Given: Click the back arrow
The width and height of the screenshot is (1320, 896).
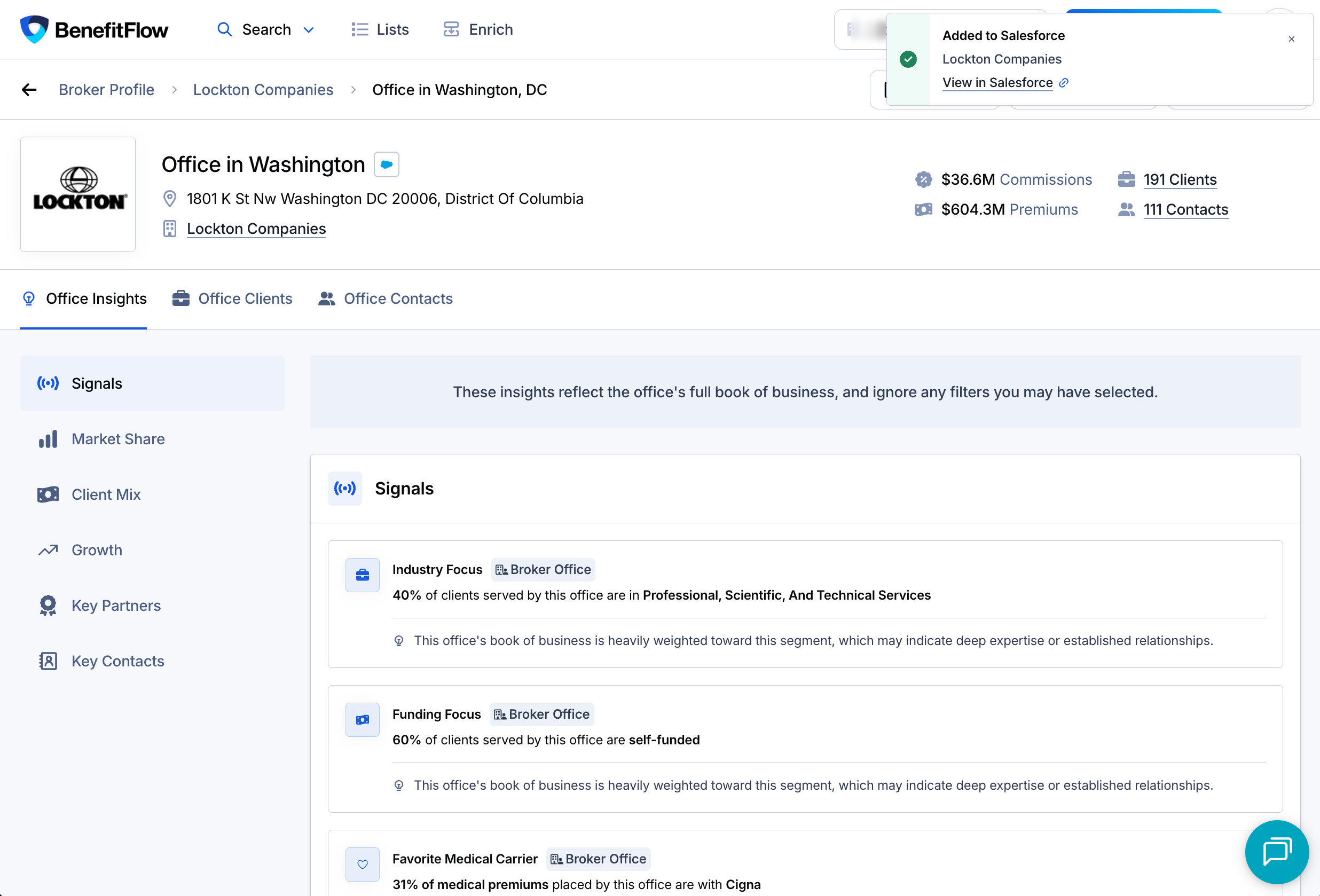Looking at the screenshot, I should click(x=29, y=90).
